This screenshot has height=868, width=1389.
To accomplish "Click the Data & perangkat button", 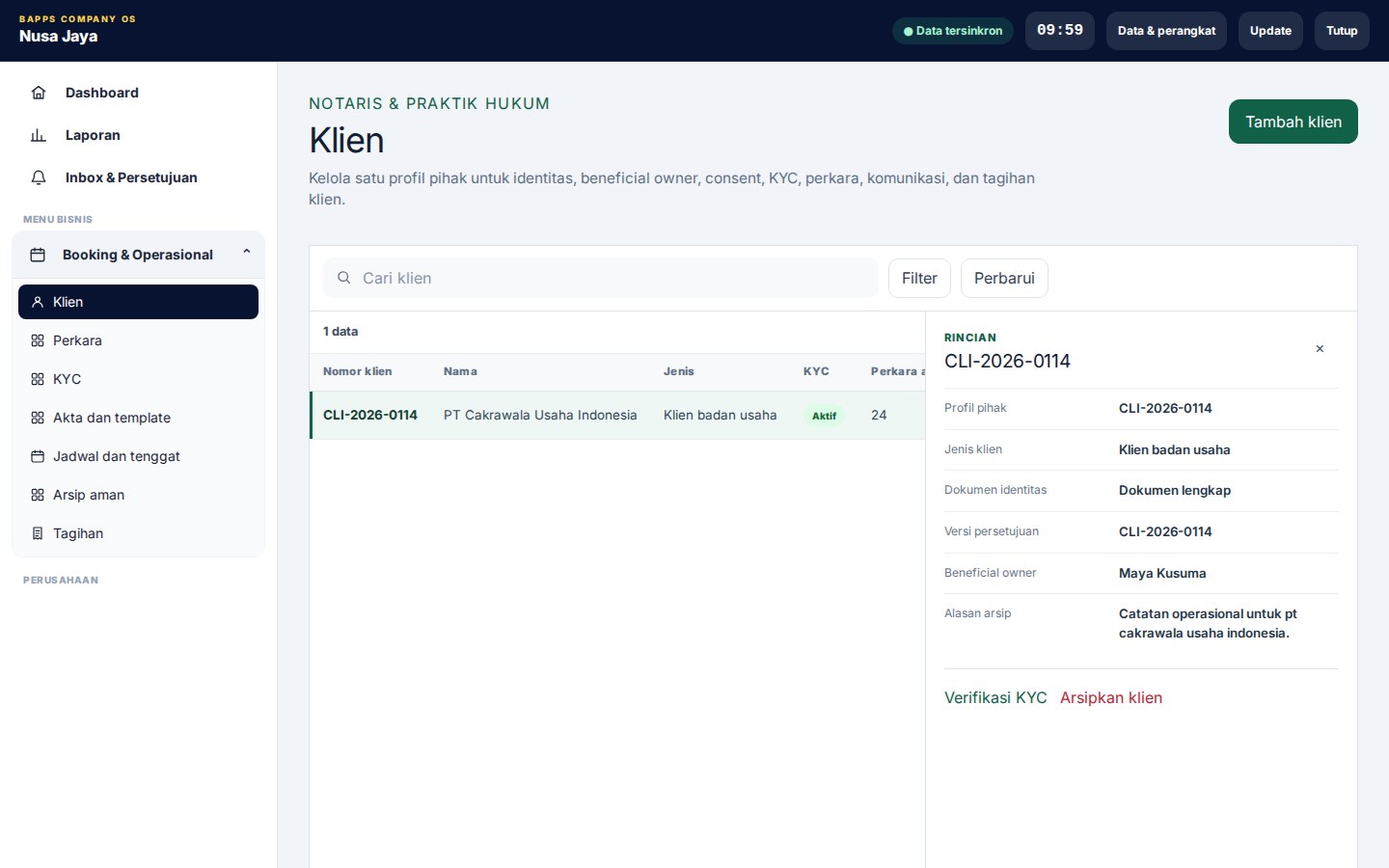I will tap(1166, 31).
